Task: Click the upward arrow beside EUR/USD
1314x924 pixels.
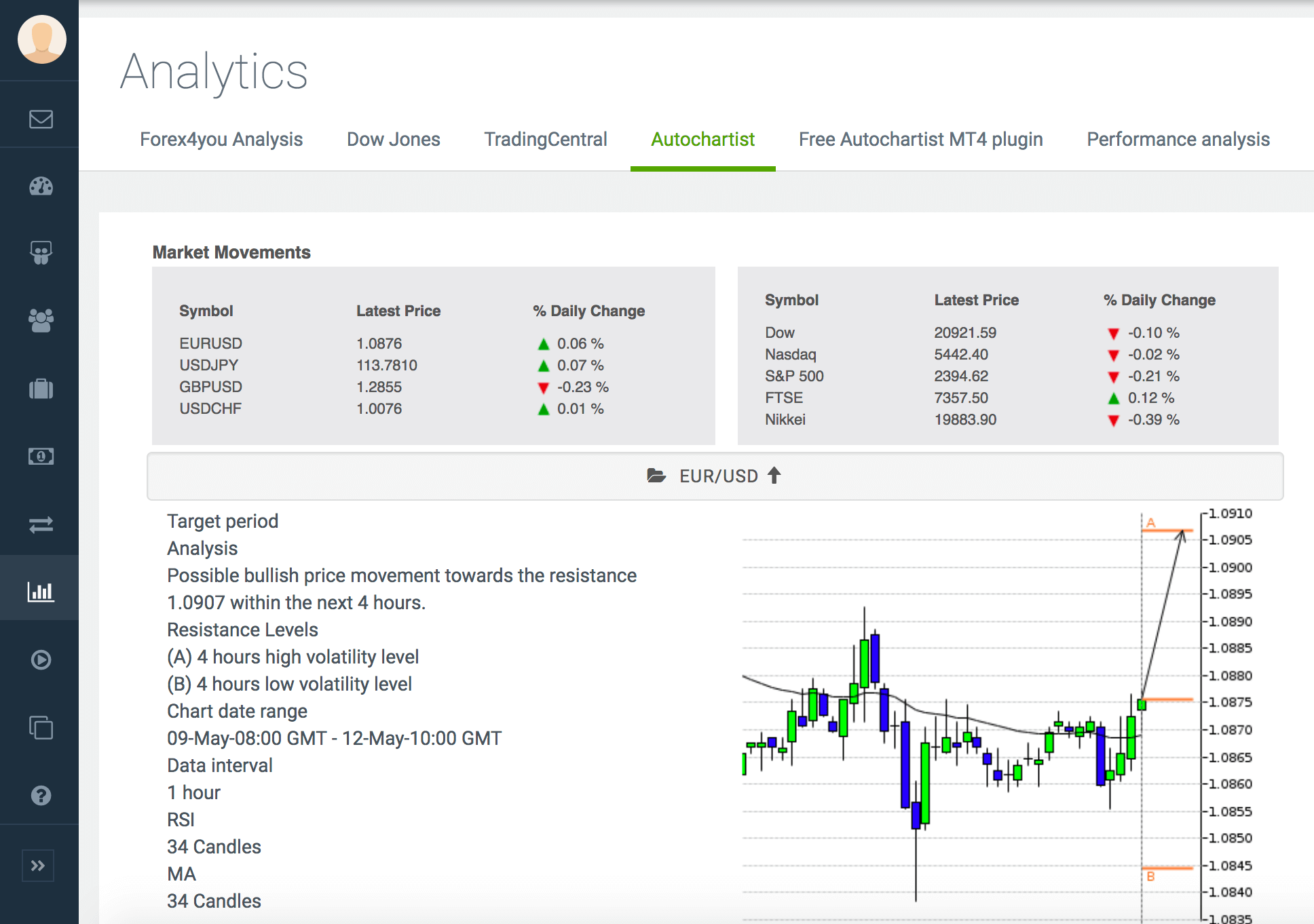Action: [774, 476]
